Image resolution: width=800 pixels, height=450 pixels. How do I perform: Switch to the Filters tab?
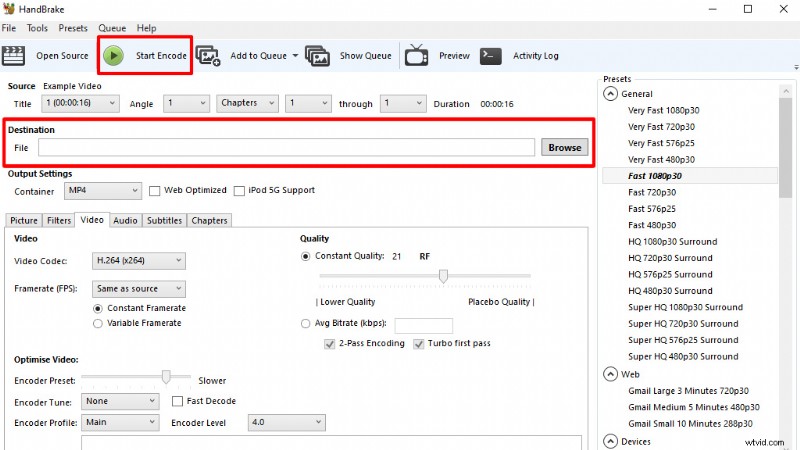pos(59,220)
